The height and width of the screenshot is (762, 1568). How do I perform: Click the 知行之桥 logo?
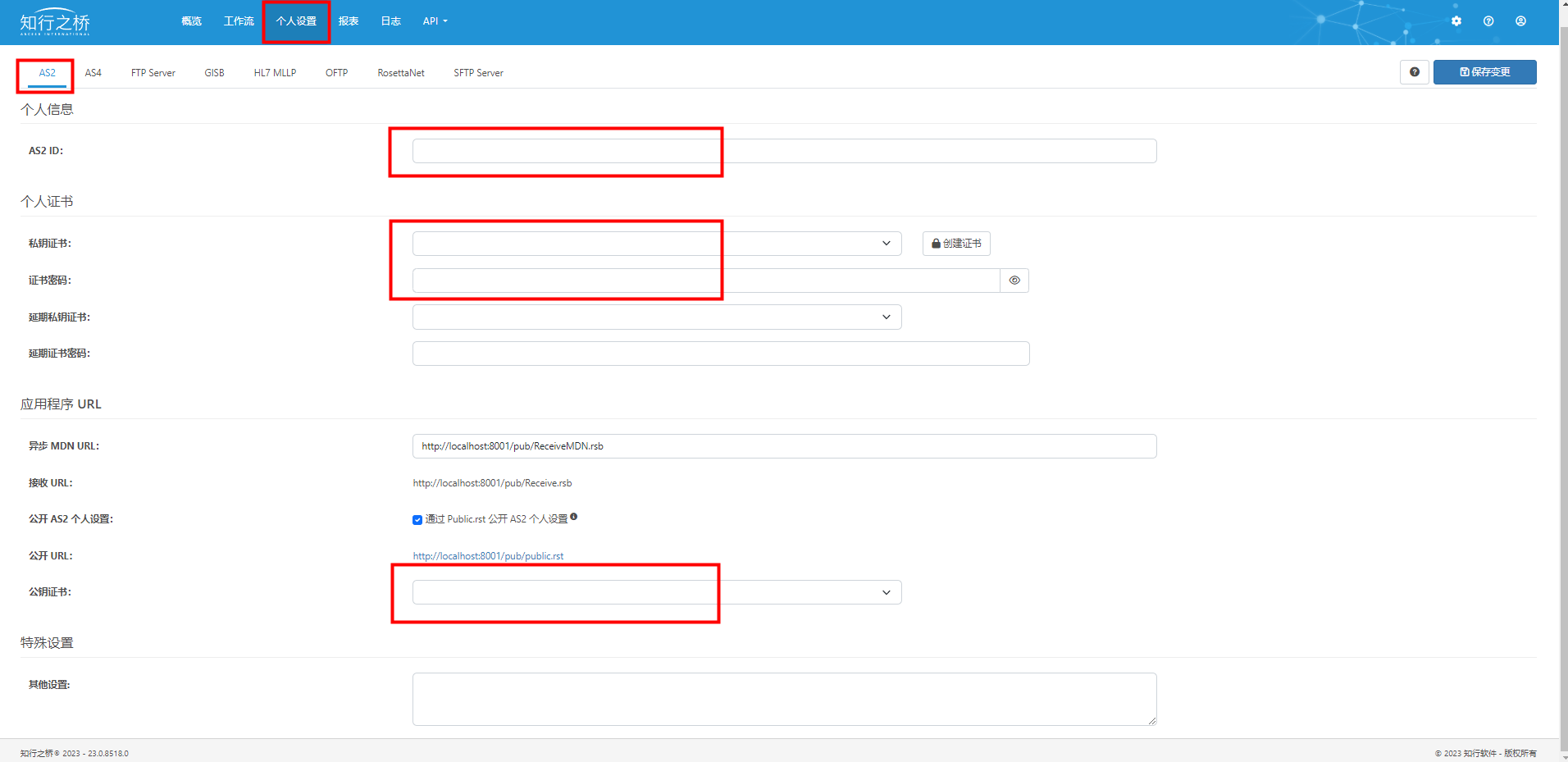55,22
